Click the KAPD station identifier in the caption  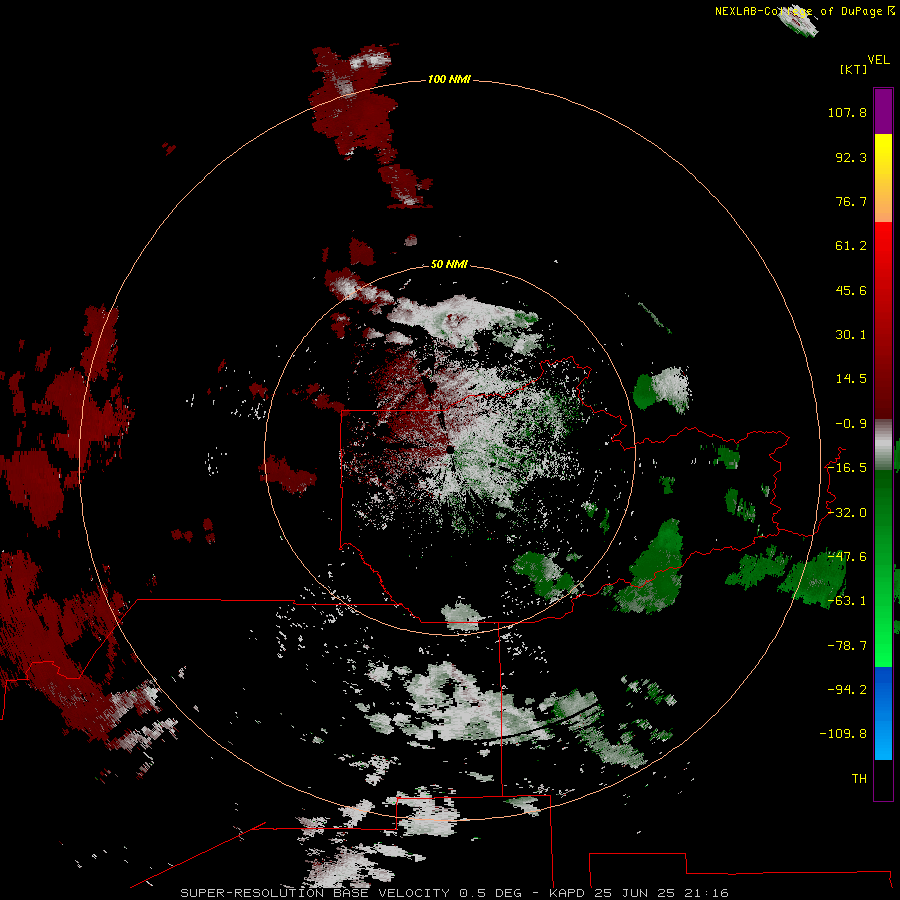coord(568,893)
